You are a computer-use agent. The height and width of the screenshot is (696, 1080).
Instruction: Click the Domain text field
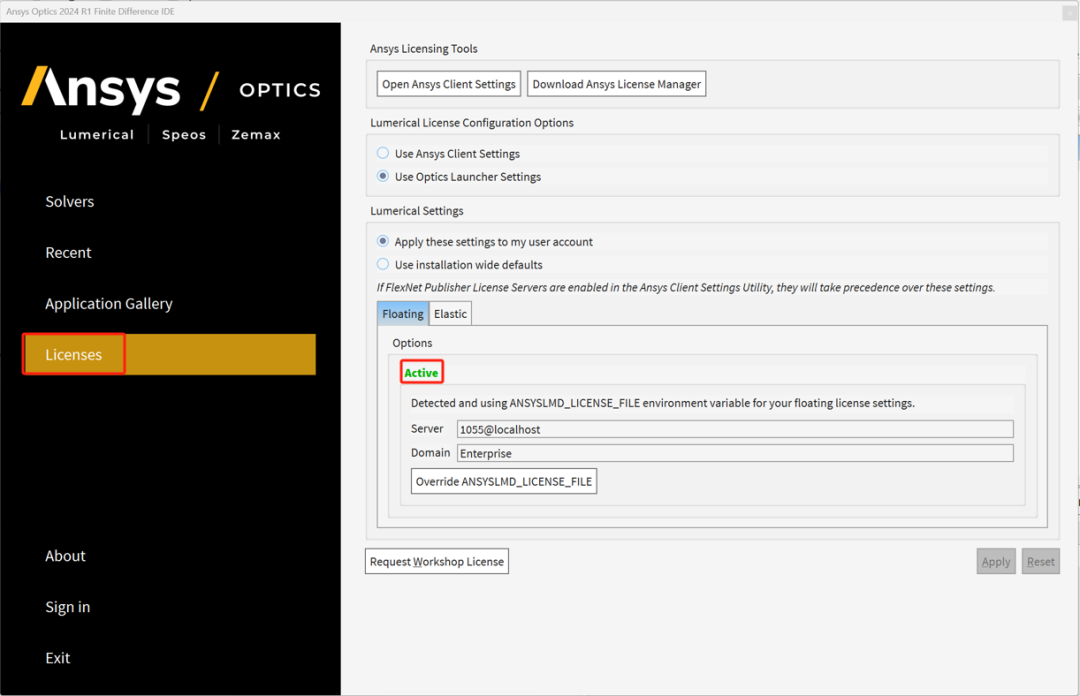734,454
